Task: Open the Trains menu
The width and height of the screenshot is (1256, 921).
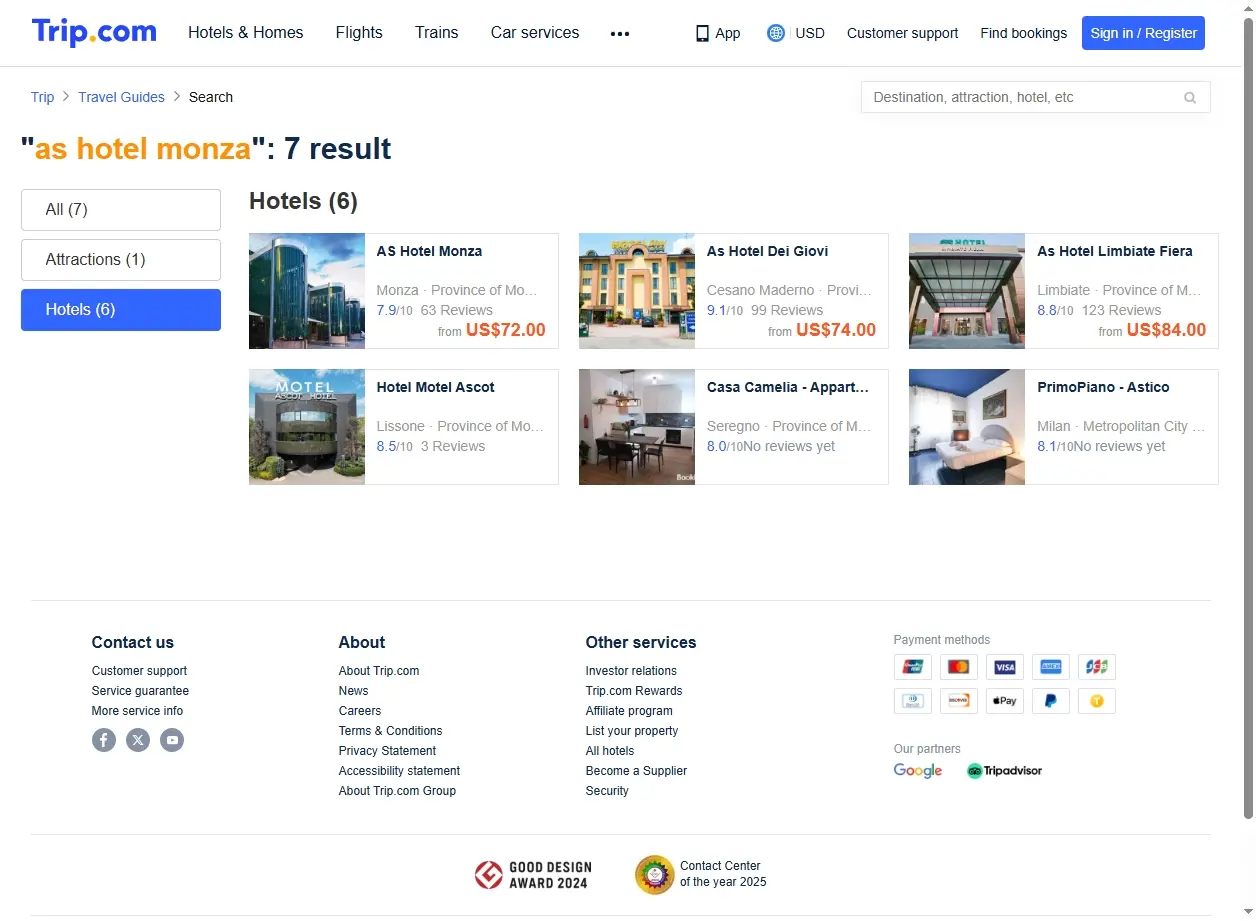Action: point(437,33)
